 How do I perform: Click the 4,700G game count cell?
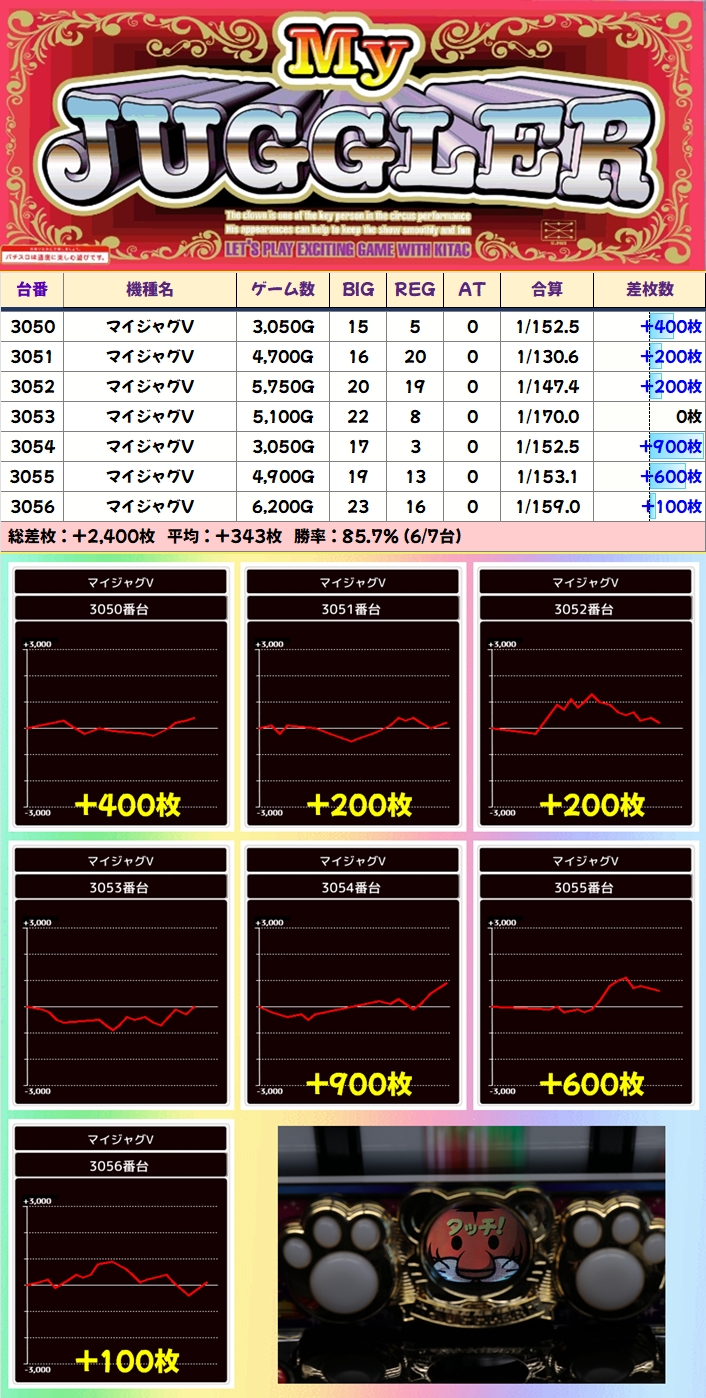[x=283, y=357]
